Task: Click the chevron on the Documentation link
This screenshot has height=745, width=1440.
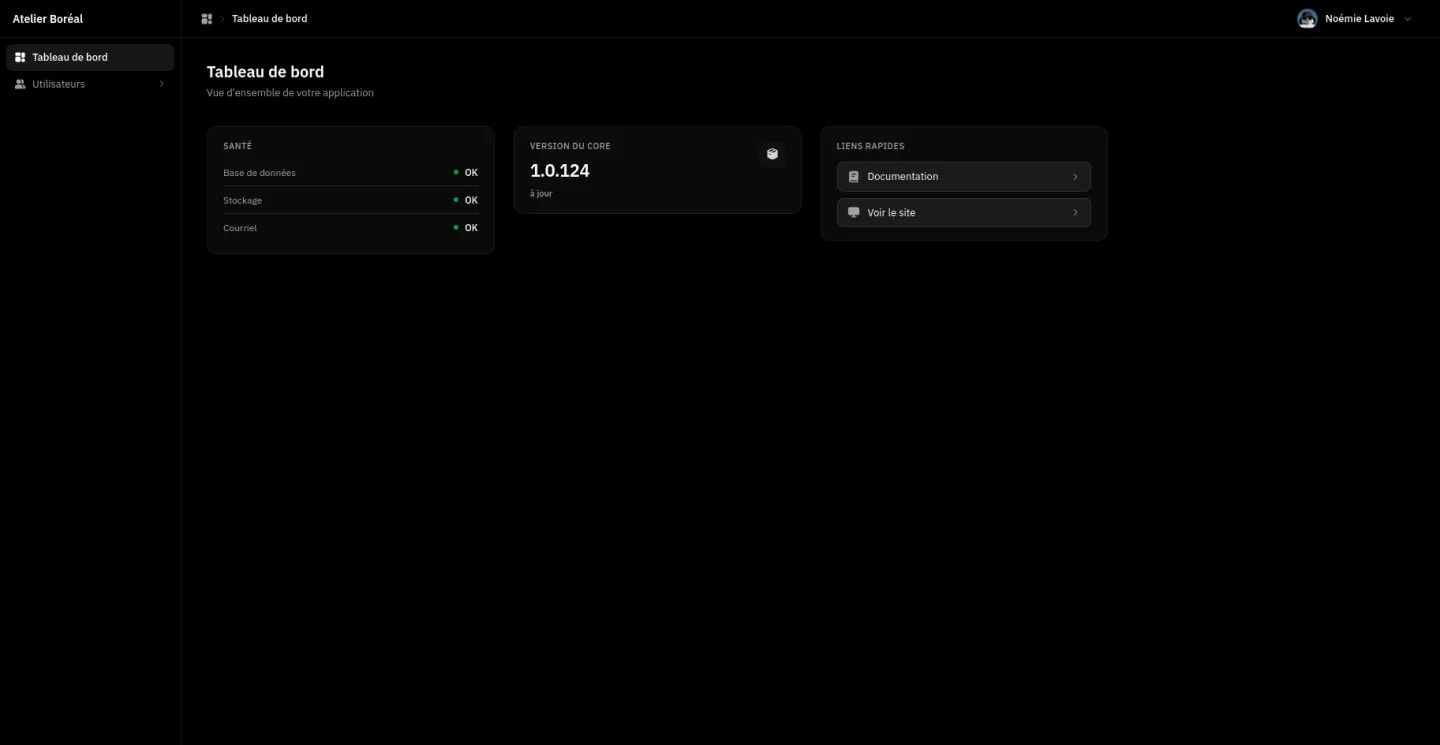Action: pyautogui.click(x=1075, y=176)
